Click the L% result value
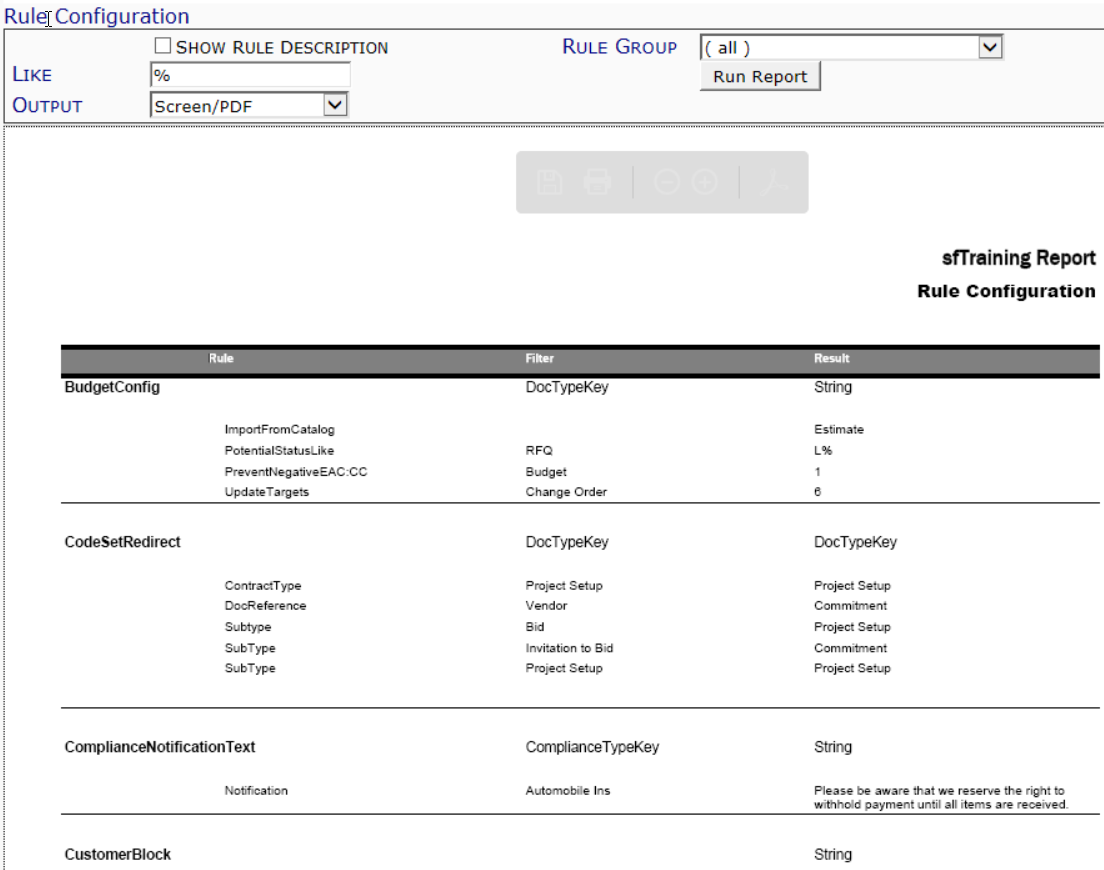 [823, 450]
